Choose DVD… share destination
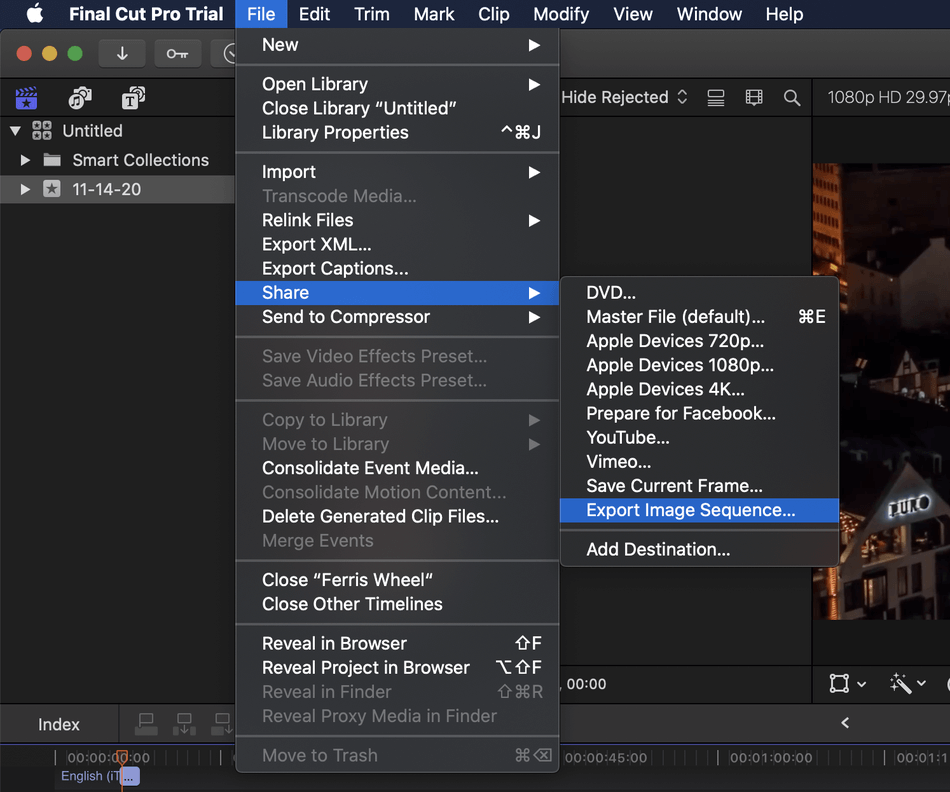 coord(700,293)
